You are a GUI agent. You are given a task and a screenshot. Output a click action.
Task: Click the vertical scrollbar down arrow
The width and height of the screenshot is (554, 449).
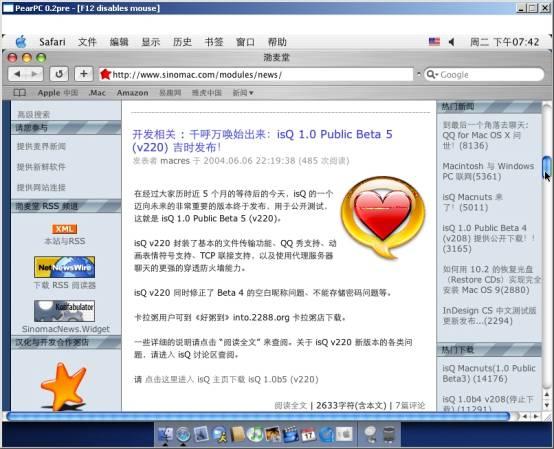(547, 405)
